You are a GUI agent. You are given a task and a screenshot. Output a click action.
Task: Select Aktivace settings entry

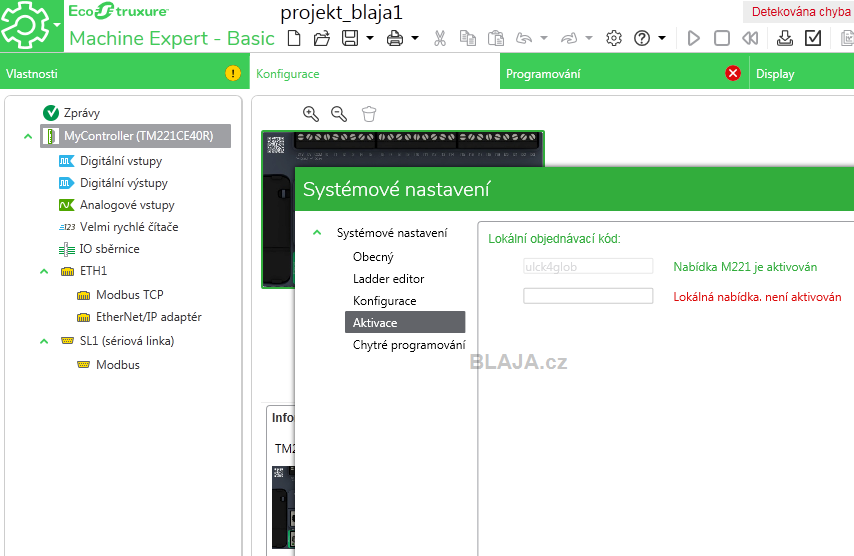(405, 322)
